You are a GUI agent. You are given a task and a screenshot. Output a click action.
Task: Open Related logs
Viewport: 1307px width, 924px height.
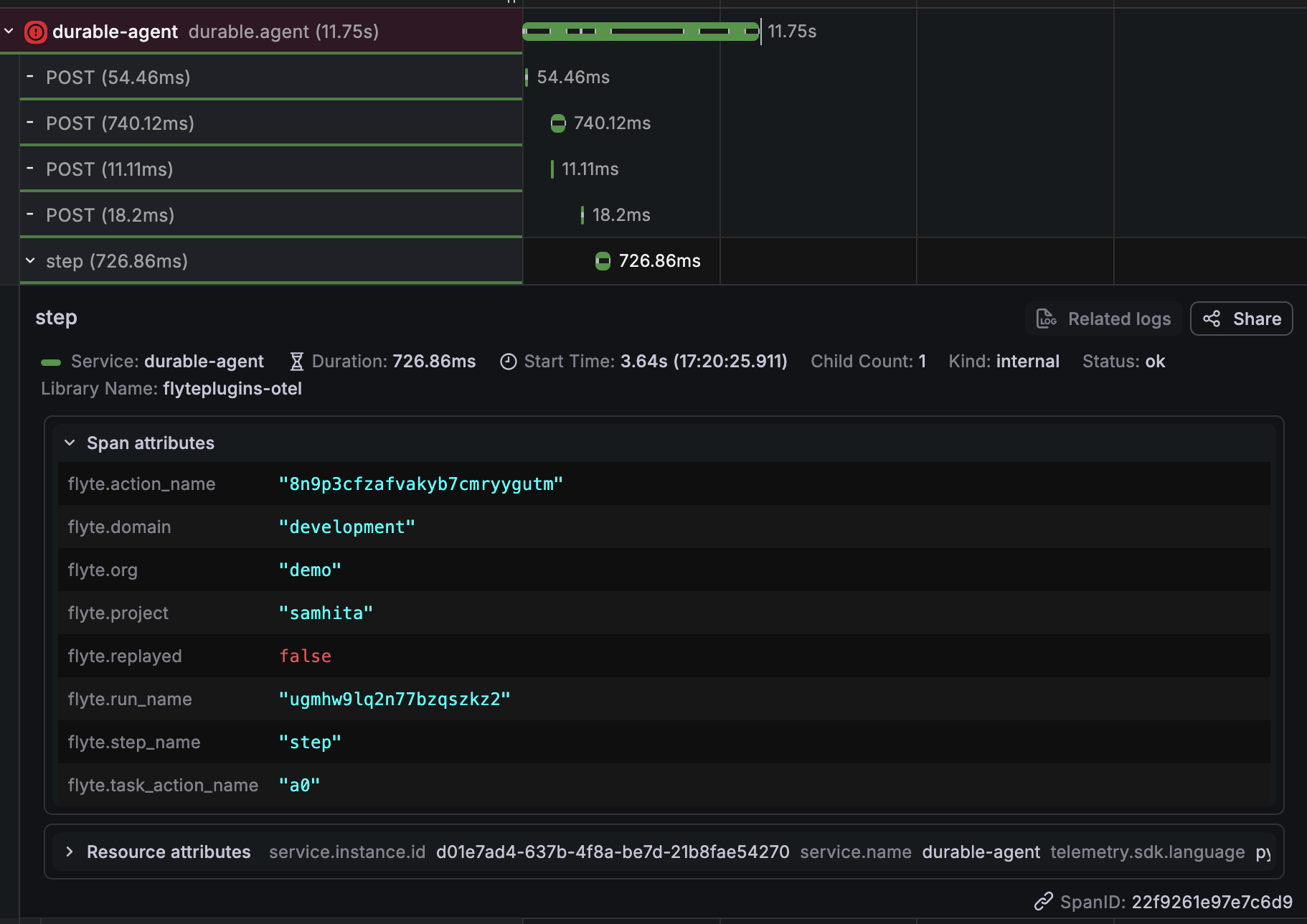[x=1104, y=319]
